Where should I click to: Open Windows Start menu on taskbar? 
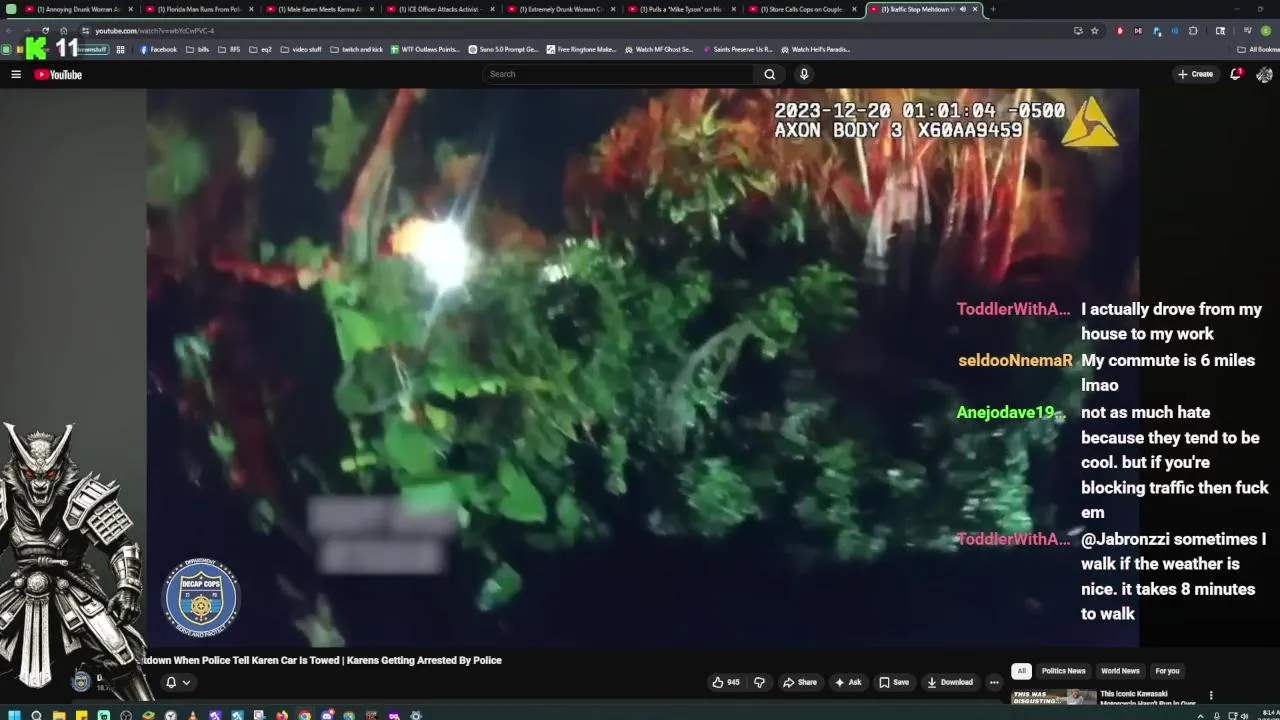[x=14, y=715]
